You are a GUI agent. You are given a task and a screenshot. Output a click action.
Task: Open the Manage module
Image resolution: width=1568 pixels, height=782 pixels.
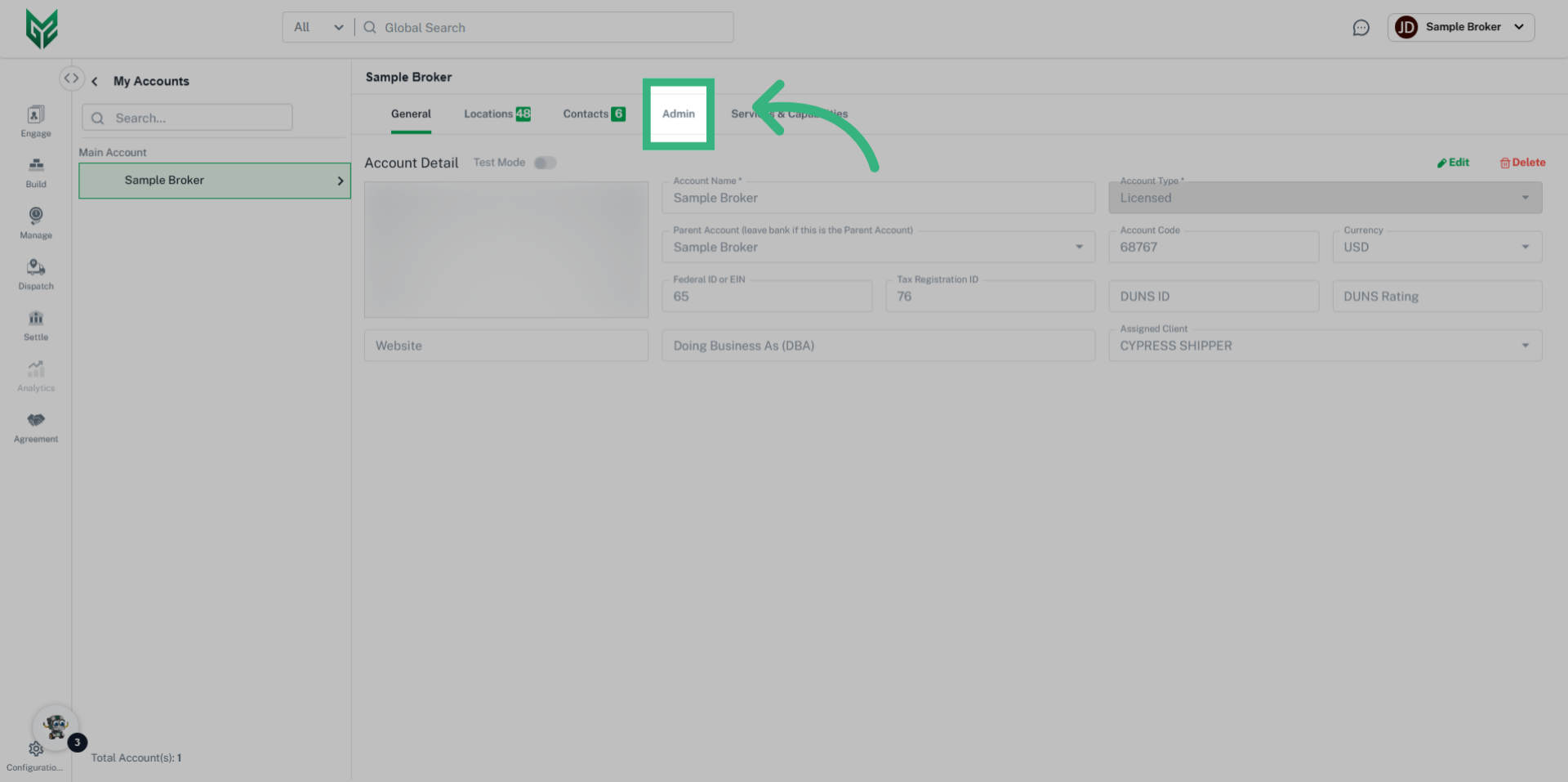click(36, 223)
